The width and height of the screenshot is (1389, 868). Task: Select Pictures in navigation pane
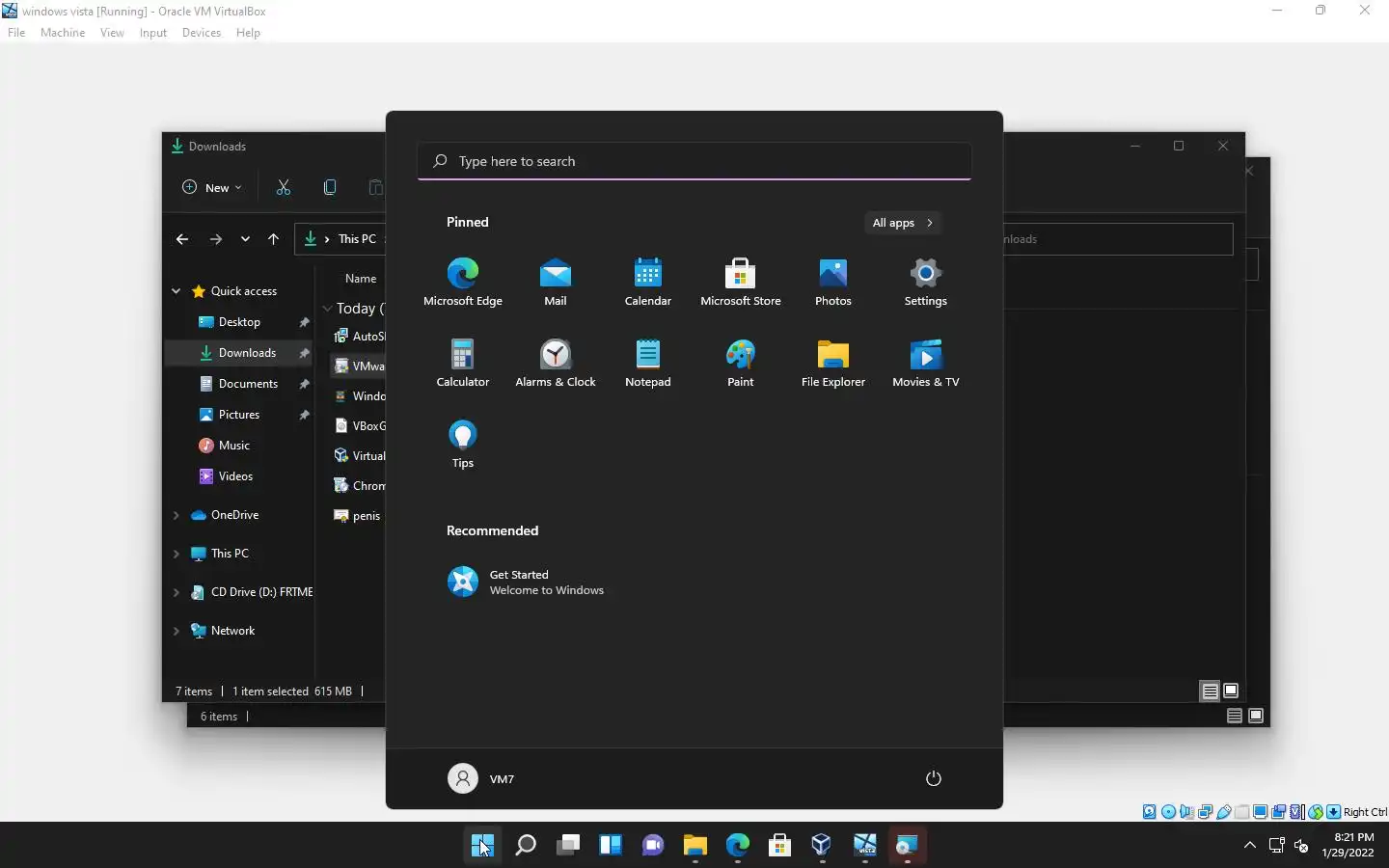click(x=239, y=415)
